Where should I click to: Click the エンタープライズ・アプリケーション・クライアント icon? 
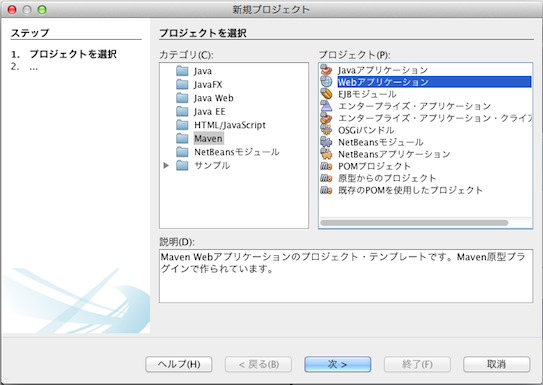[x=326, y=118]
